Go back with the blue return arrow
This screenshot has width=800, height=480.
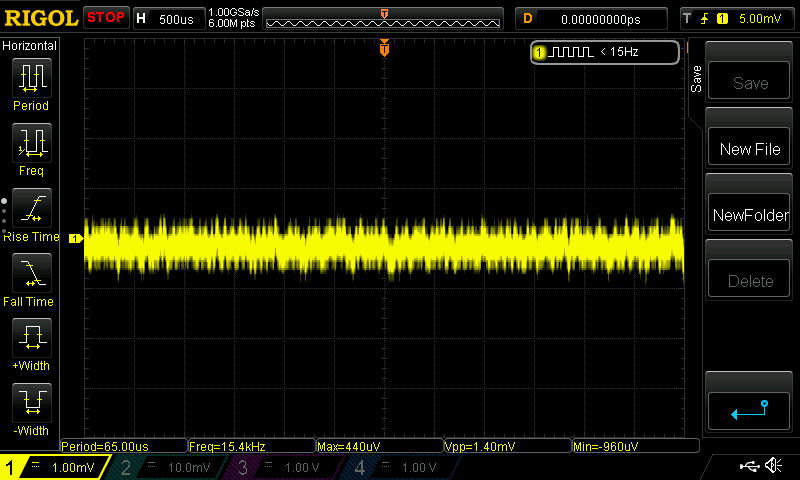749,411
